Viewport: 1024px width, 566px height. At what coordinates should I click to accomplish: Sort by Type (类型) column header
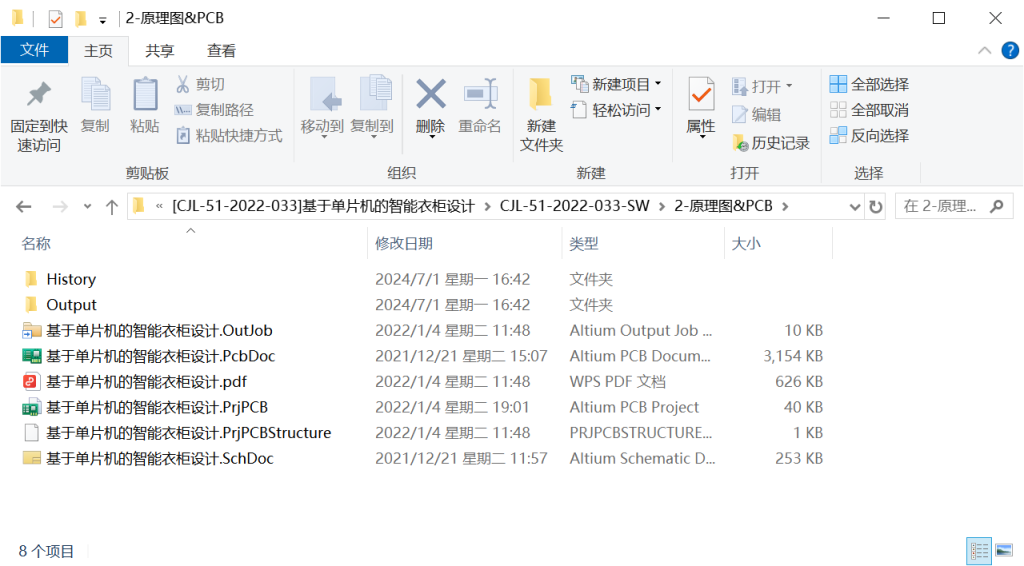point(643,244)
